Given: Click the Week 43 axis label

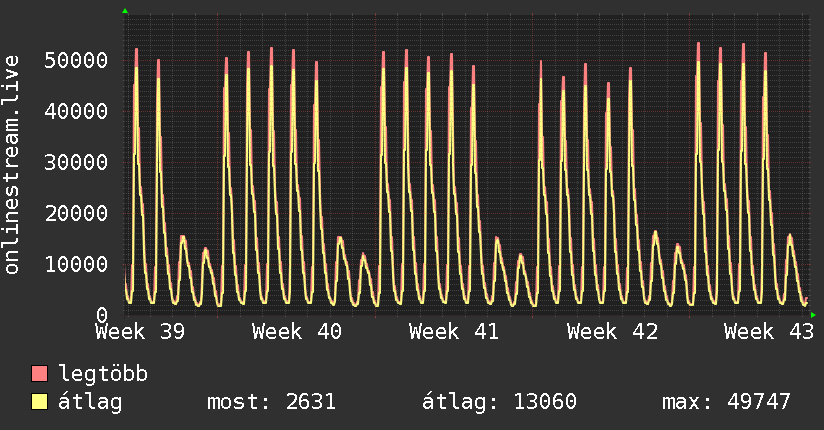Looking at the screenshot, I should 769,332.
